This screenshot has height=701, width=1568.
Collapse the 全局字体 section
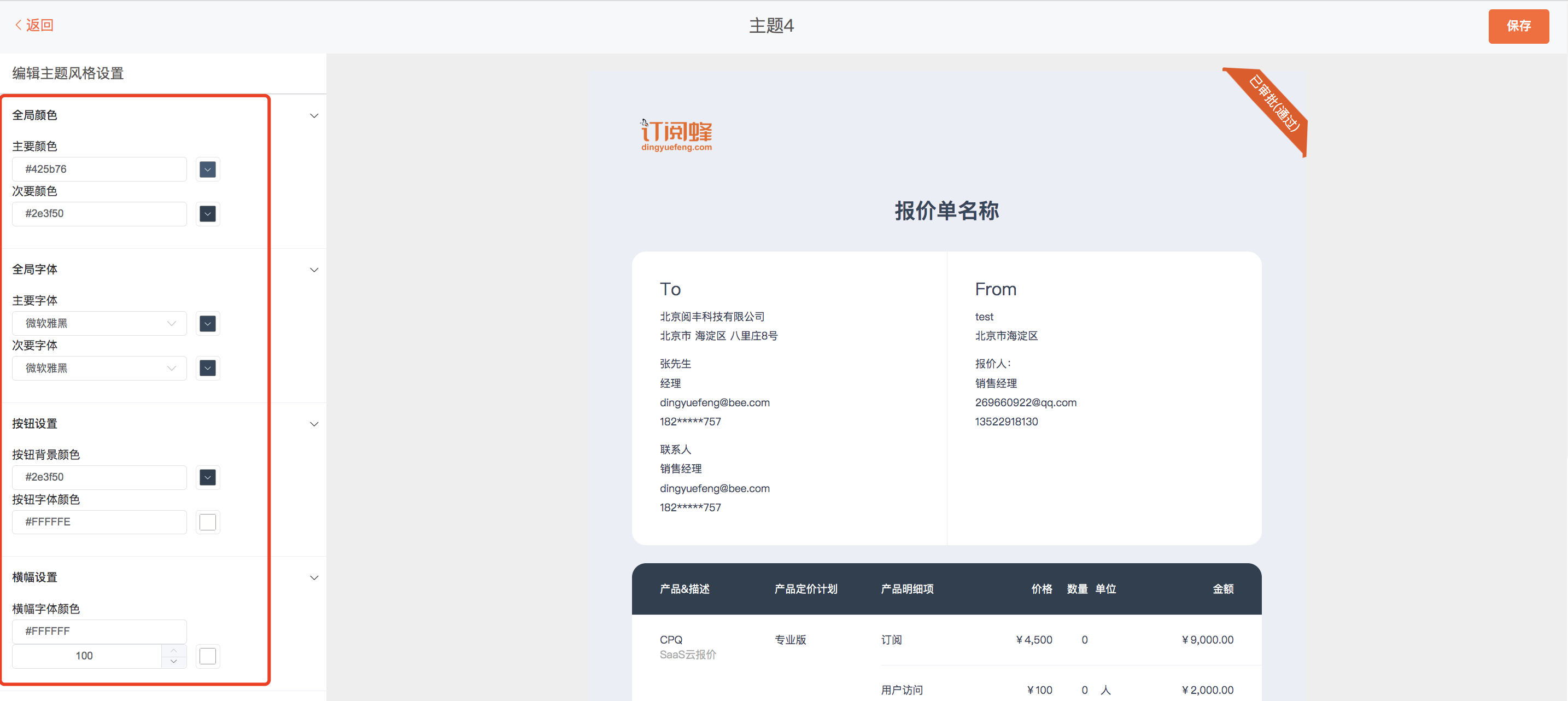tap(314, 270)
